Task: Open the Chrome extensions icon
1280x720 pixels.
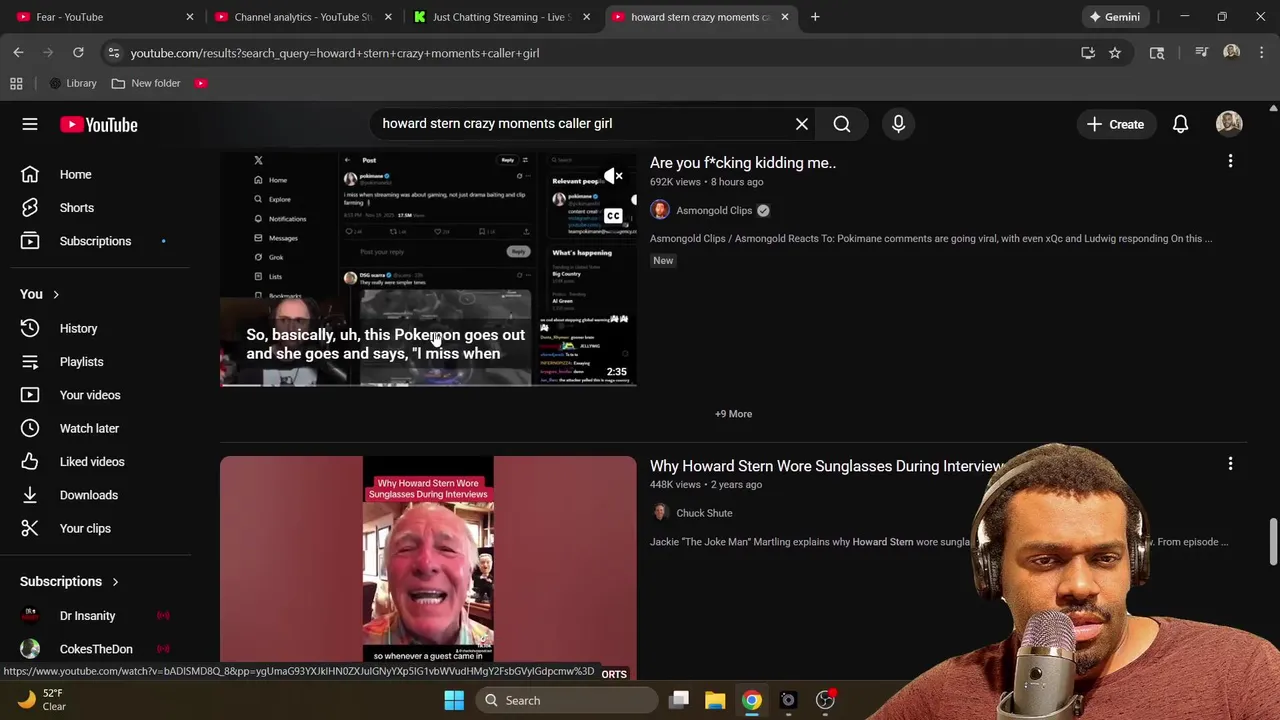Action: click(x=1157, y=53)
